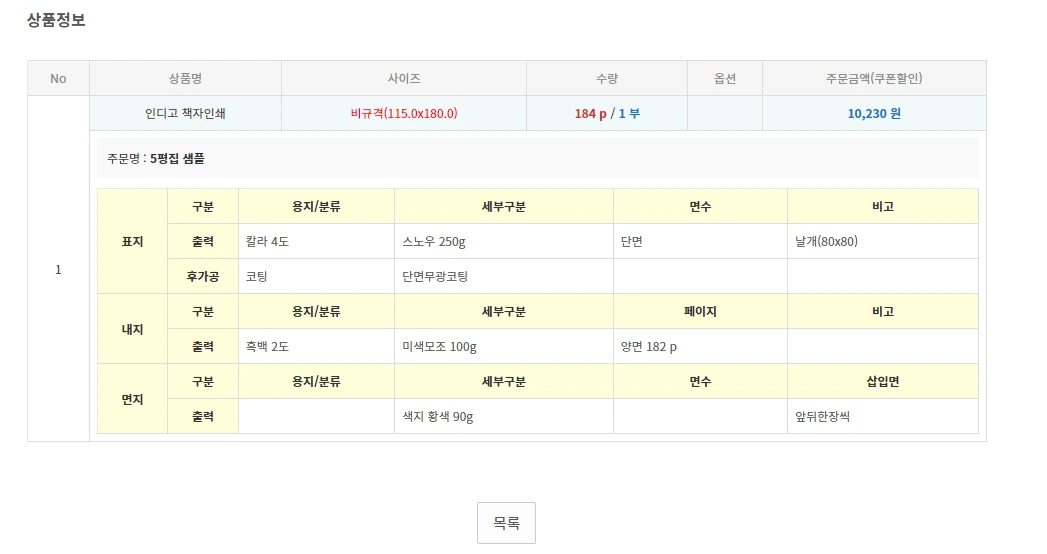Click 용지/분류 header in 내지 section

click(x=317, y=312)
